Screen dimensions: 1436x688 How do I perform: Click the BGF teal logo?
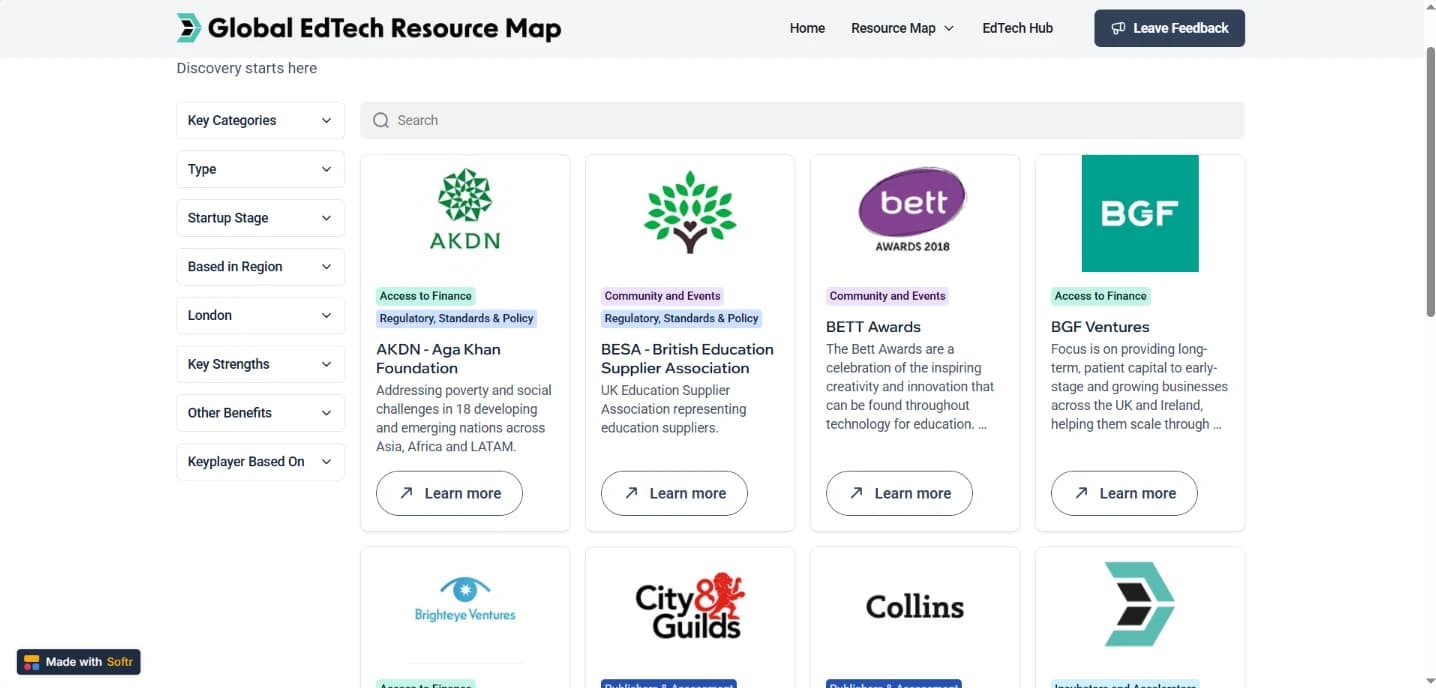tap(1140, 213)
